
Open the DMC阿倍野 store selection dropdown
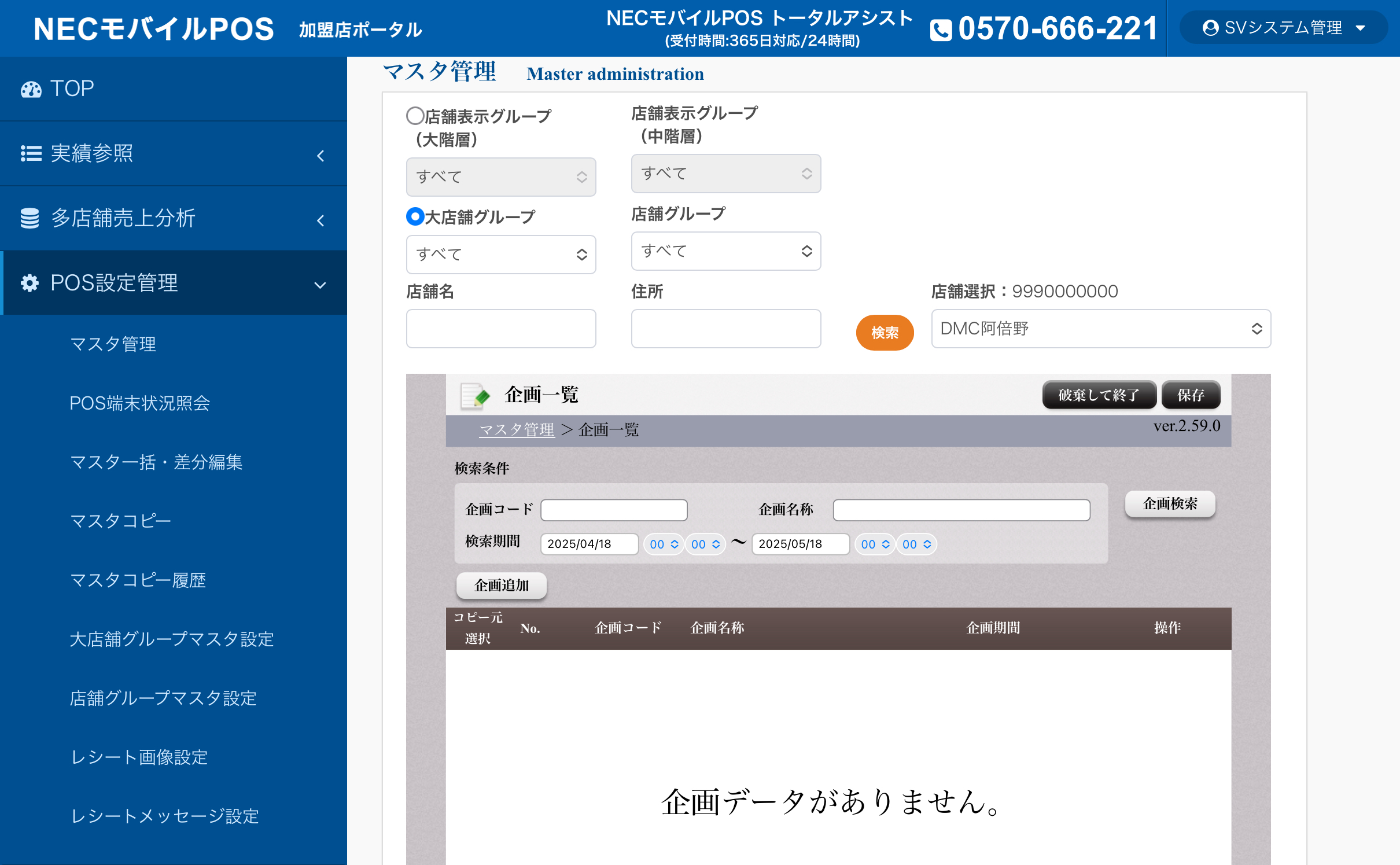[x=1101, y=328]
